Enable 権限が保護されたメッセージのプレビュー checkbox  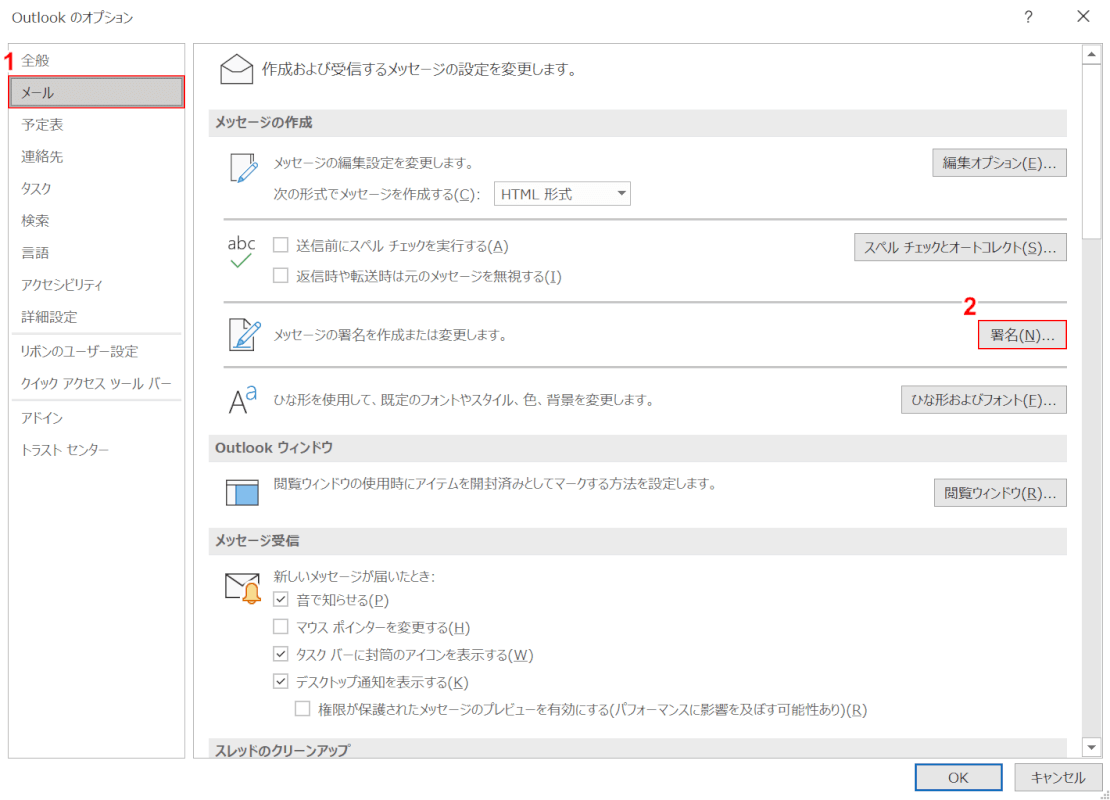coord(303,709)
